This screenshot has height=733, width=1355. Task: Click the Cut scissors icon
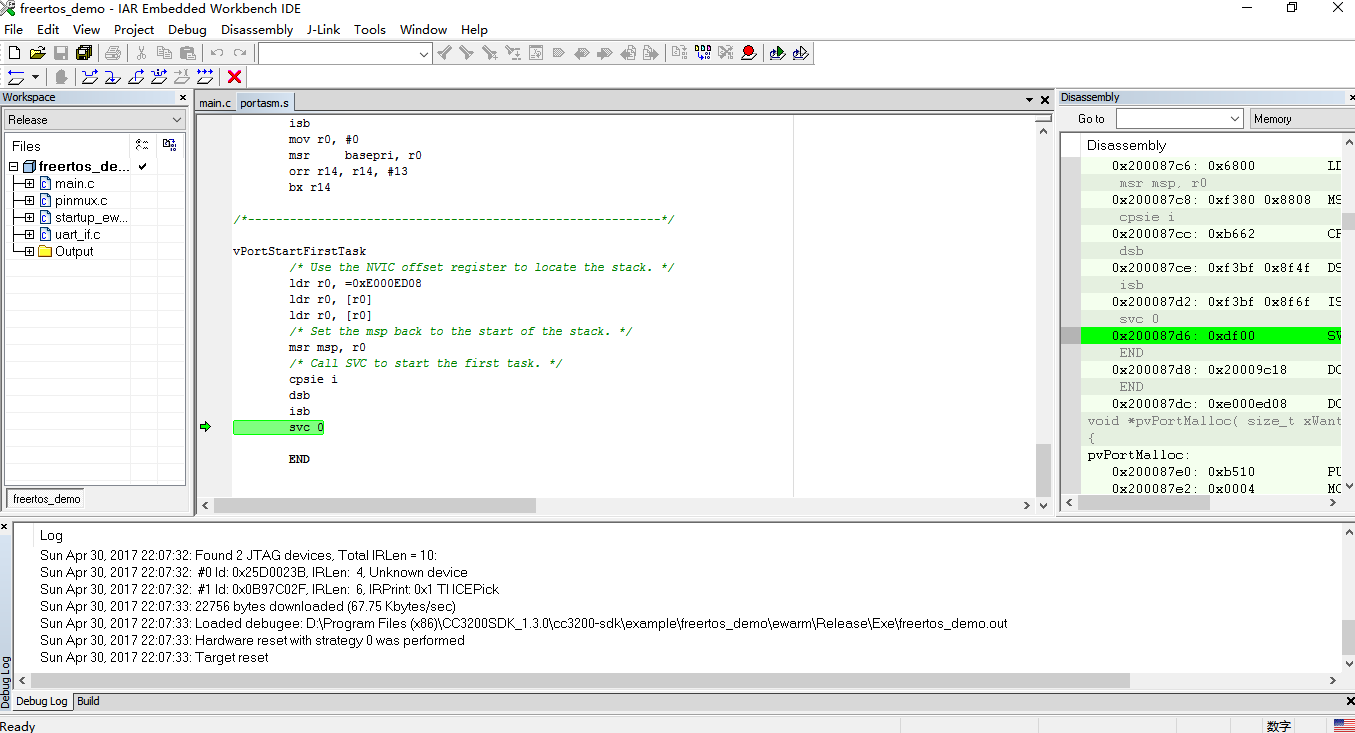(x=141, y=53)
